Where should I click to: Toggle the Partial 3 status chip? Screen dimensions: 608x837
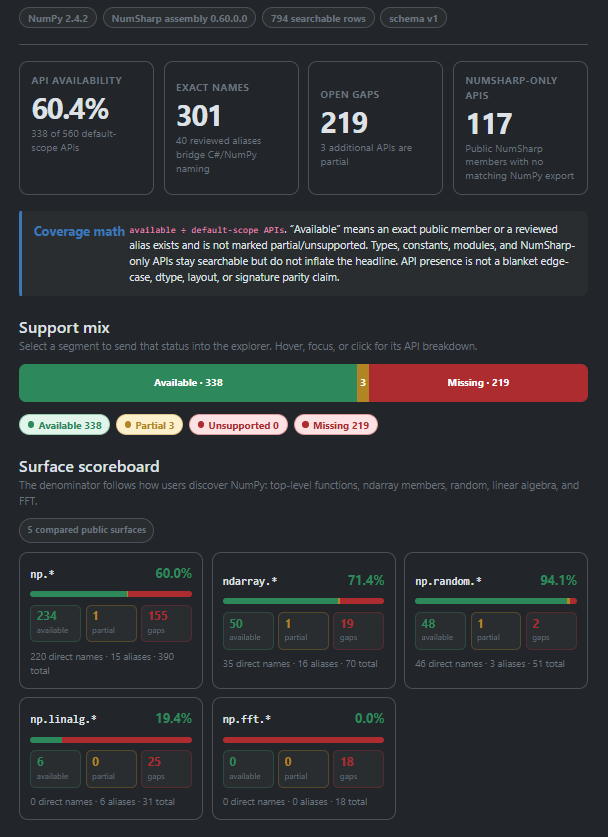pyautogui.click(x=149, y=425)
